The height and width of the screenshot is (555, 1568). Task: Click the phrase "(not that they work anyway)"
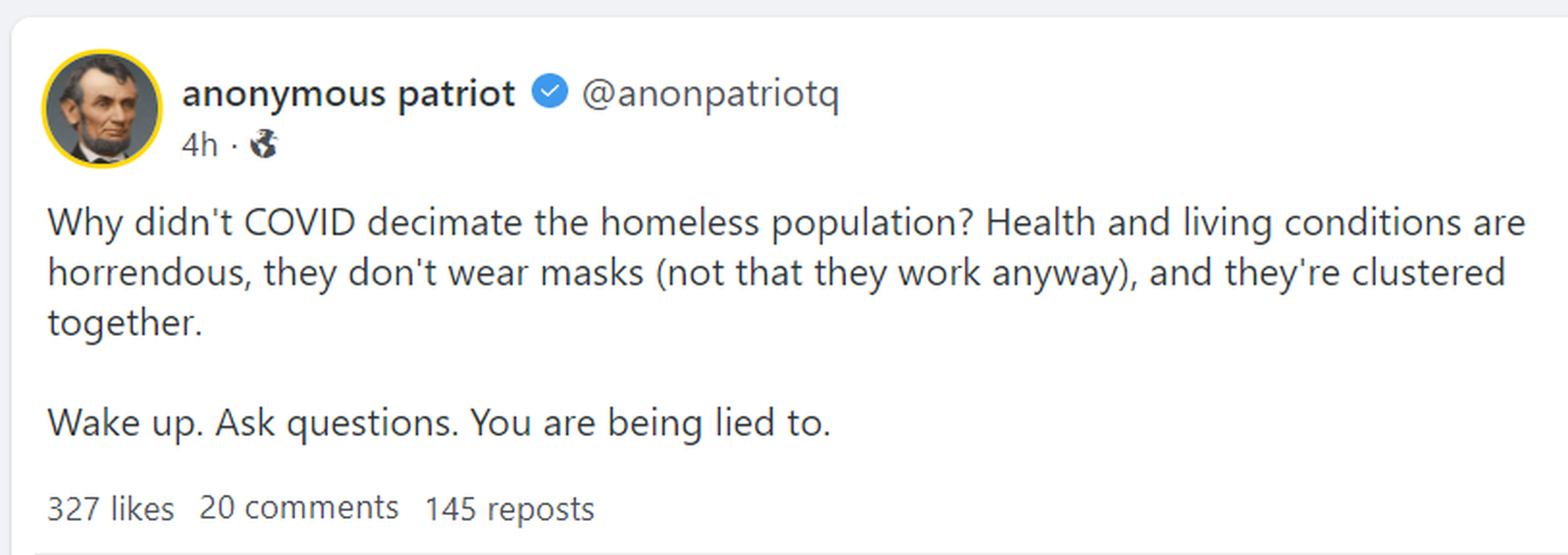896,273
